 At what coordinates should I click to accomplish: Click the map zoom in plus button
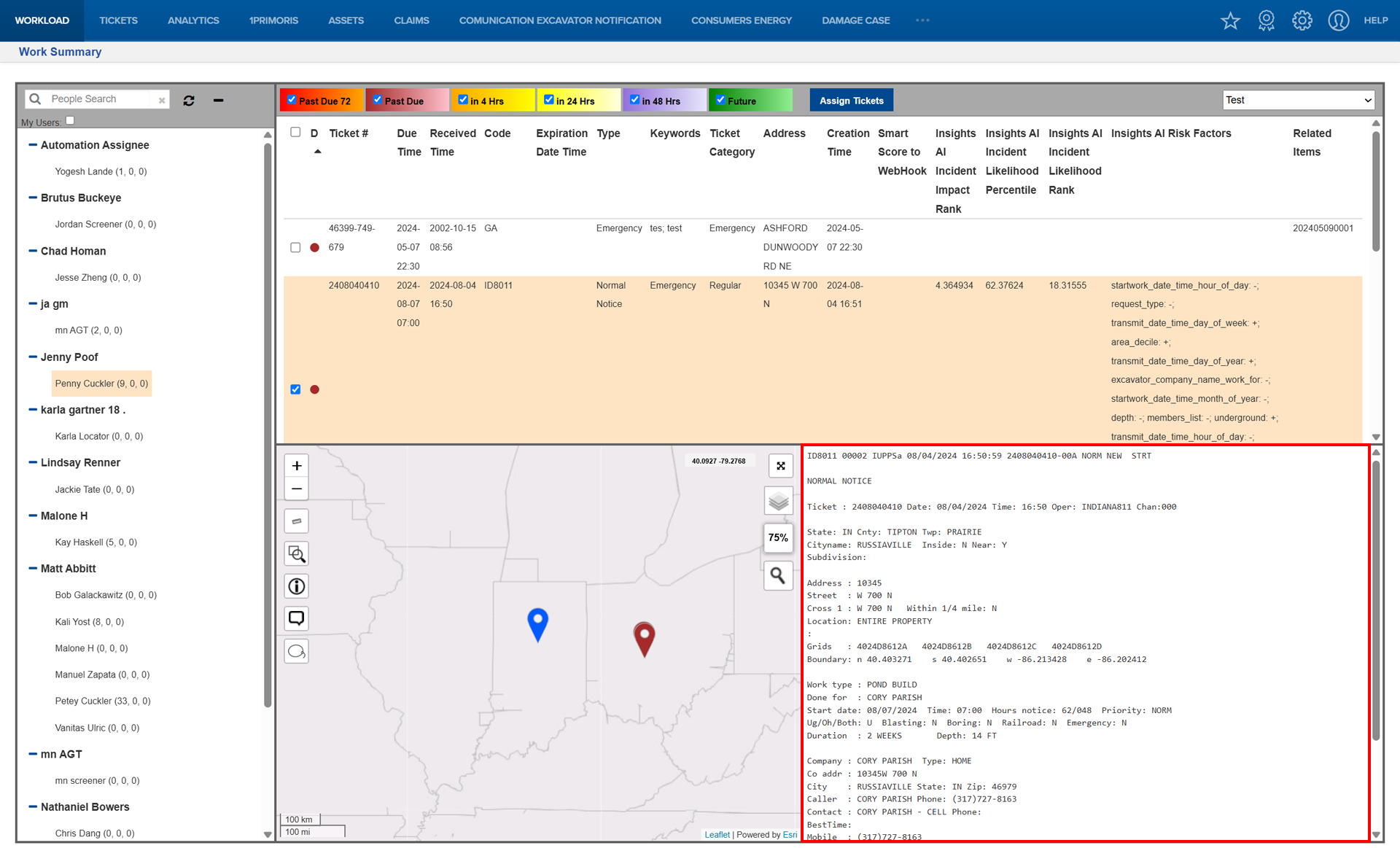tap(296, 465)
